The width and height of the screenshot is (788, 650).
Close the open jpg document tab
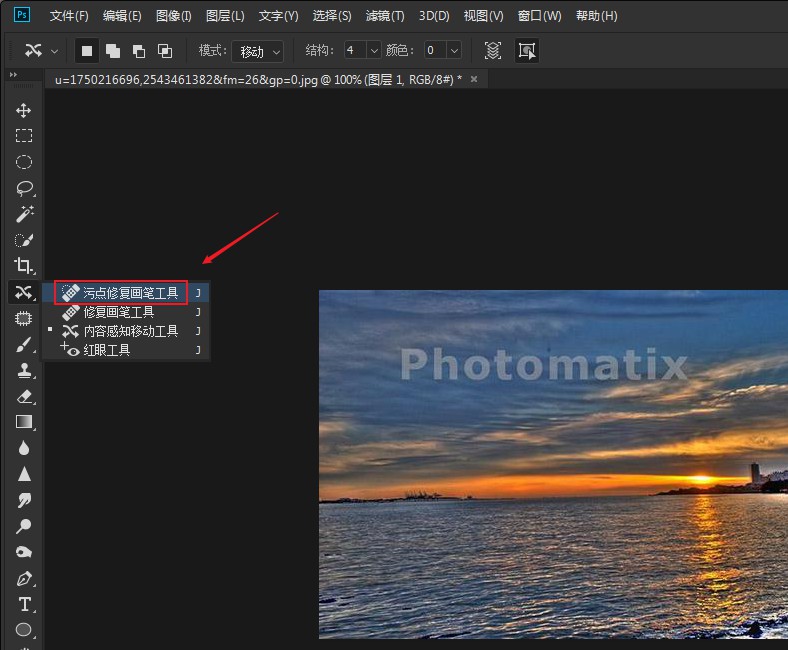coord(474,79)
